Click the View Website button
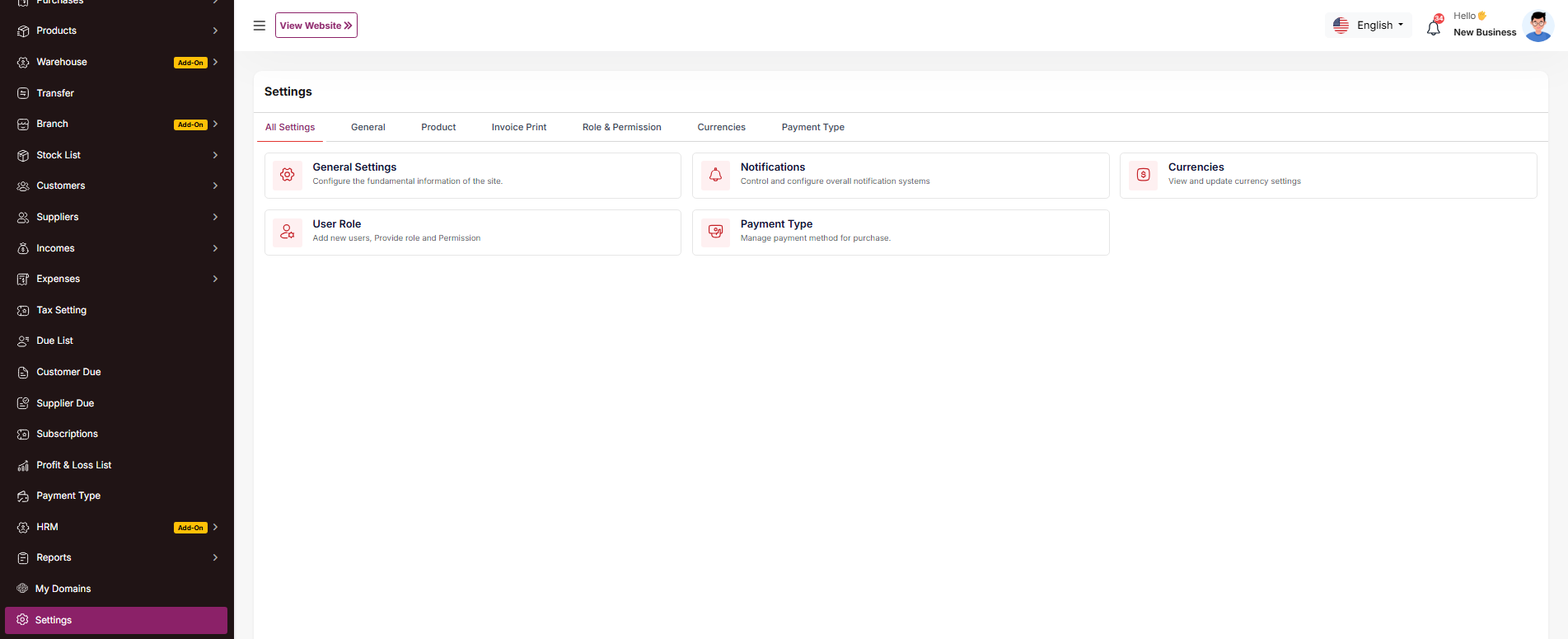This screenshot has width=1568, height=639. [316, 26]
